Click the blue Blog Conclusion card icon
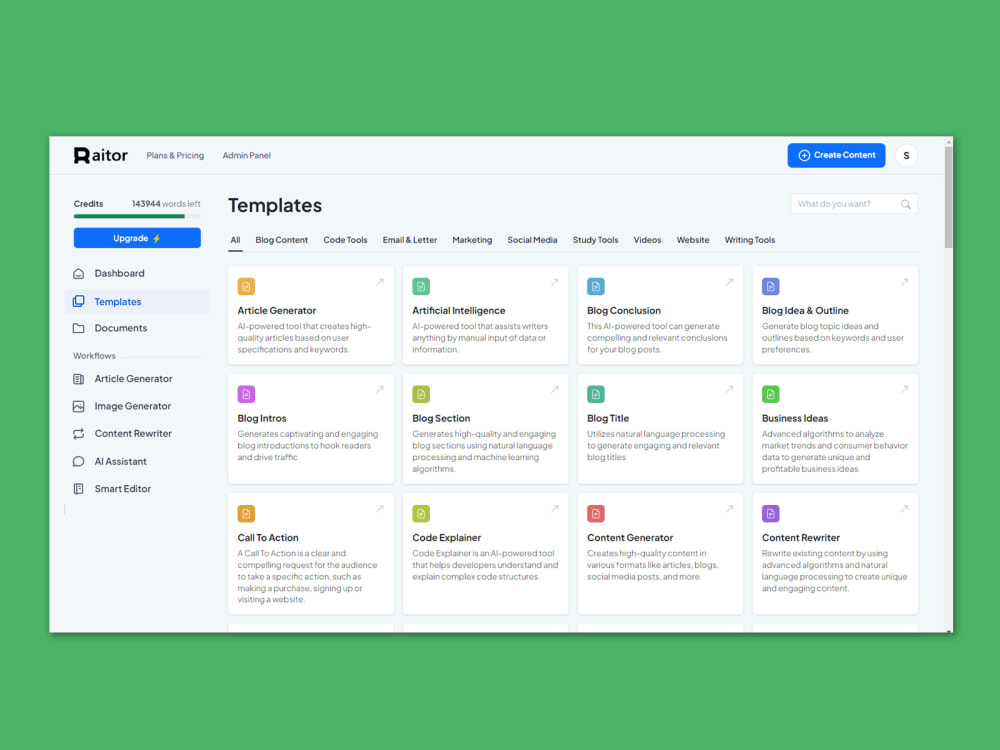Screen dimensions: 1000x750 tap(596, 286)
